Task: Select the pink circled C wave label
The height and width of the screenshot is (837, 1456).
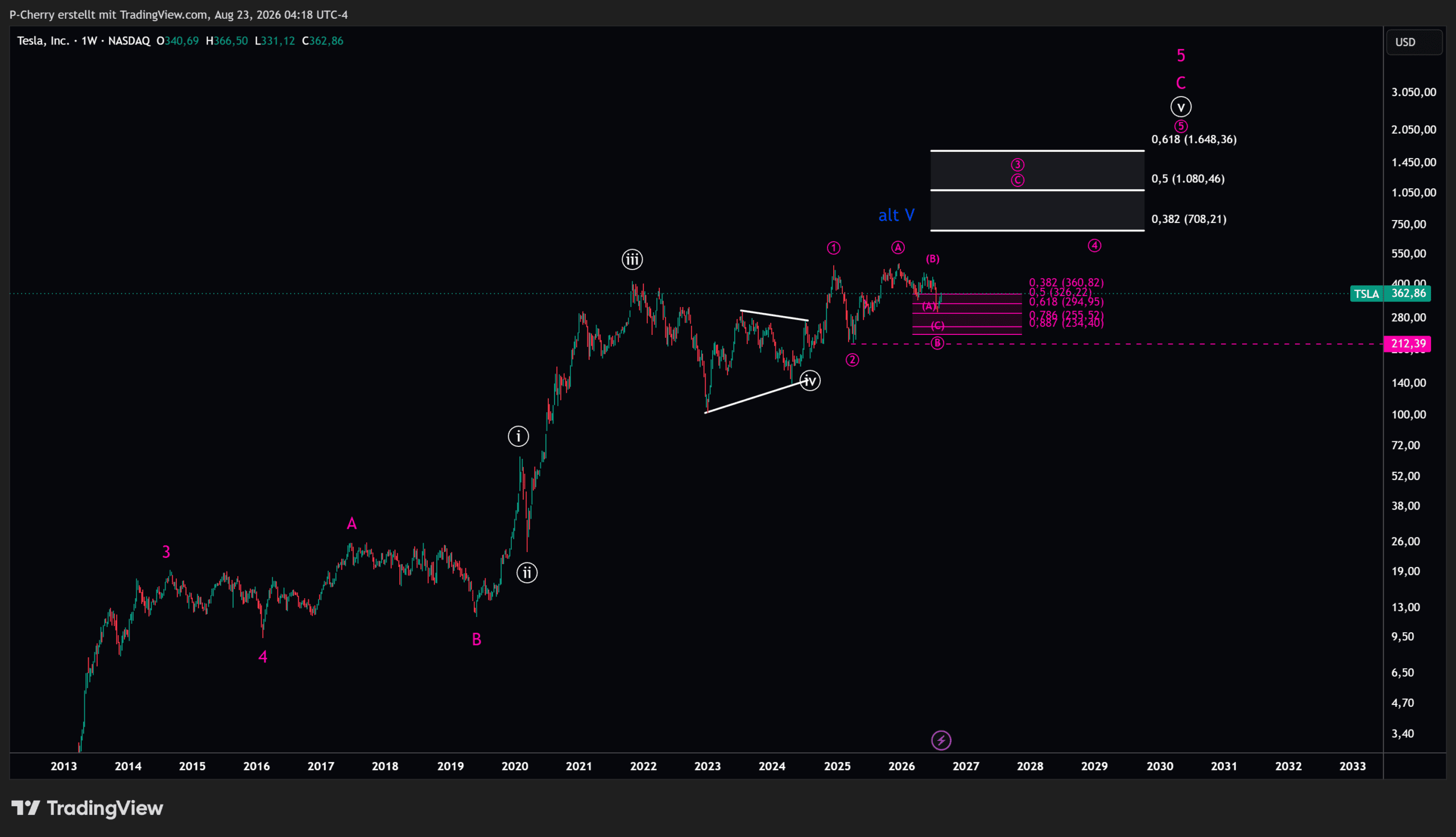Action: (1017, 180)
